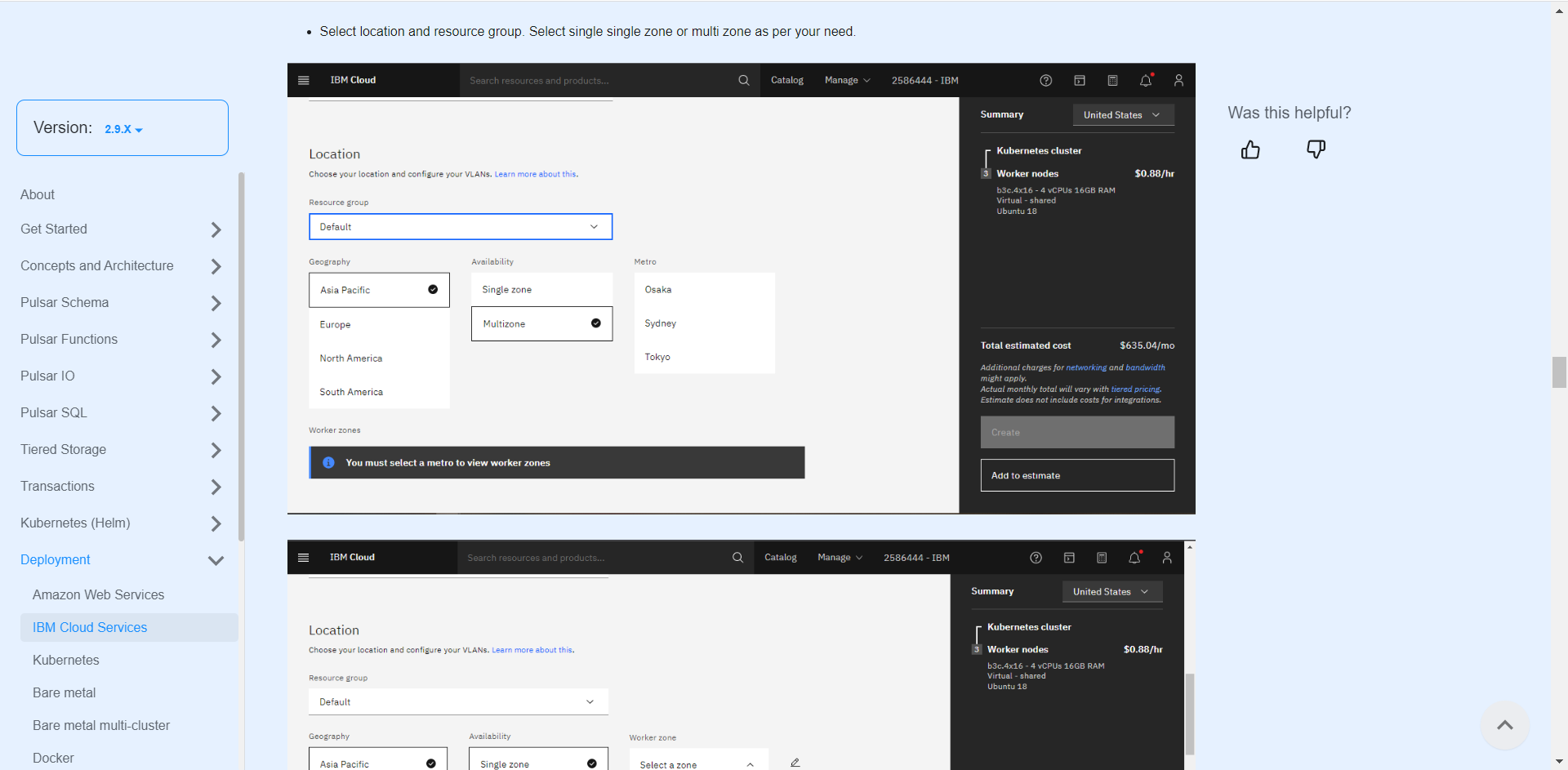
Task: Open the Docker deployment page
Action: click(53, 758)
